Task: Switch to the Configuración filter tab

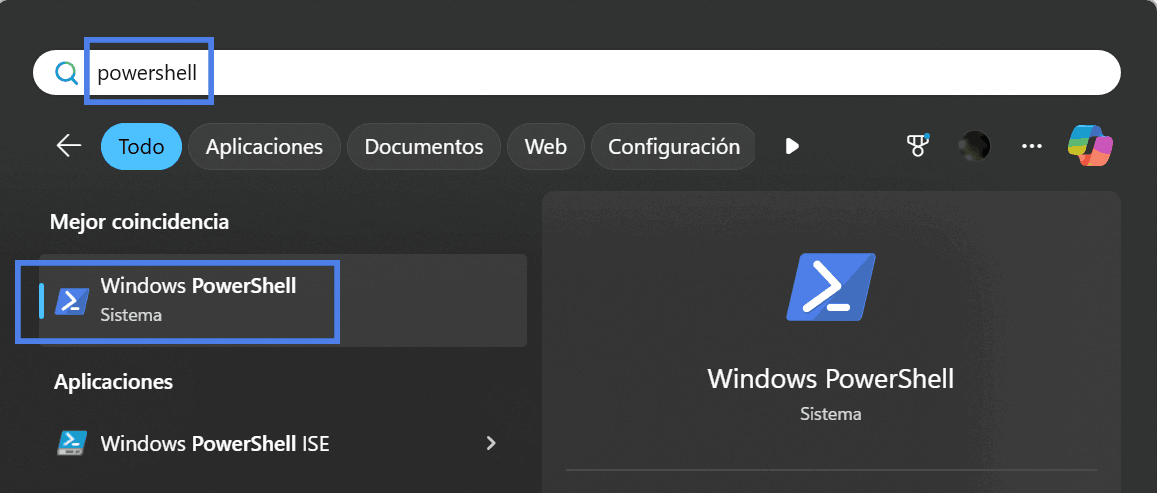Action: point(673,146)
